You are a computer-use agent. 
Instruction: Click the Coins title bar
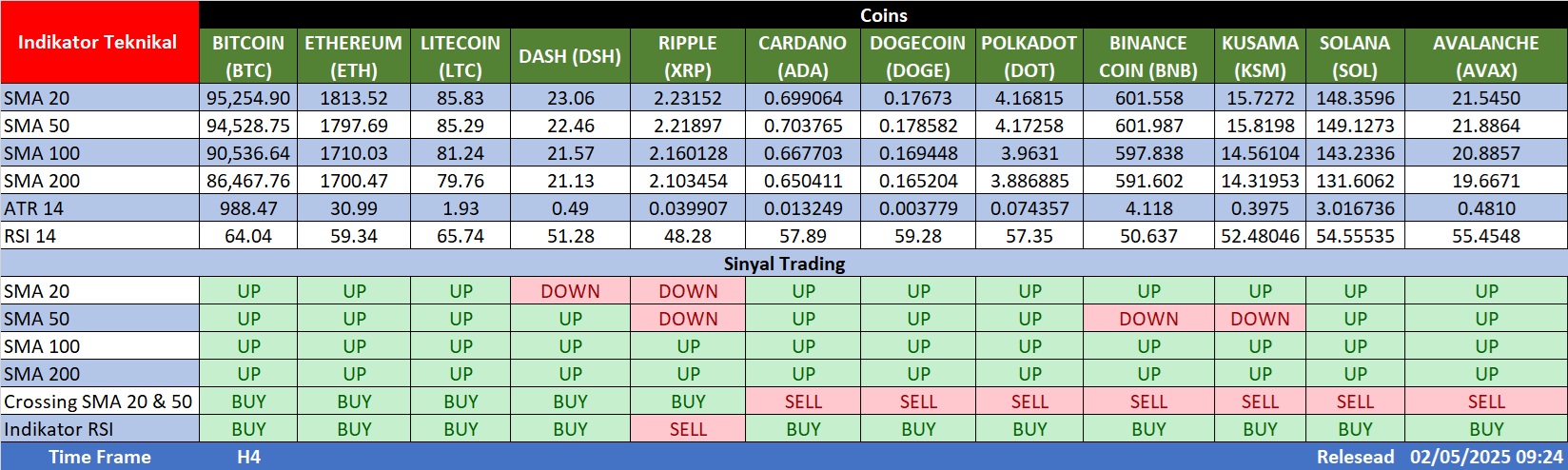(883, 15)
